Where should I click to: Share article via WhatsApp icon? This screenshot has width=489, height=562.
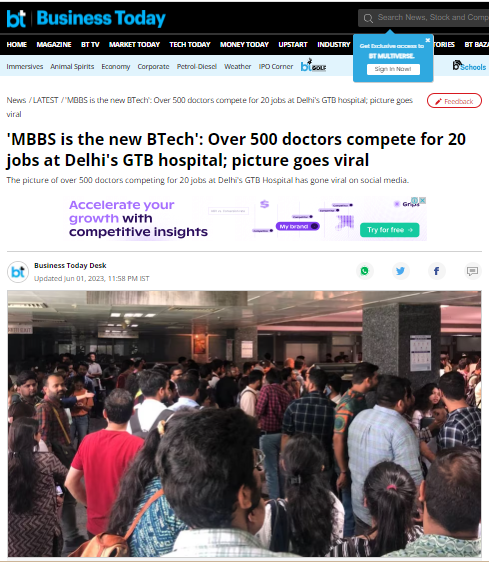[365, 271]
